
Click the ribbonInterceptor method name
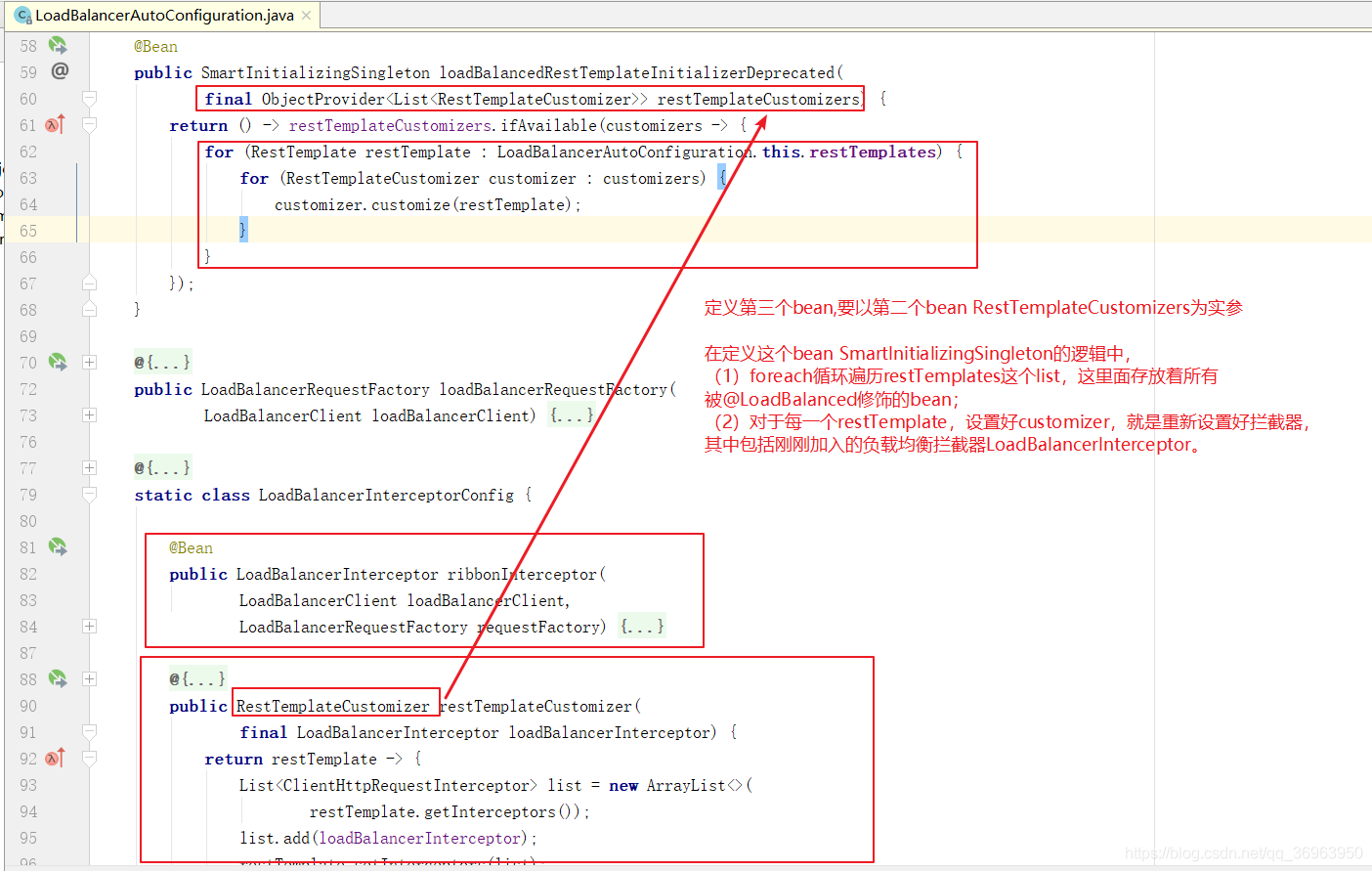[x=522, y=574]
